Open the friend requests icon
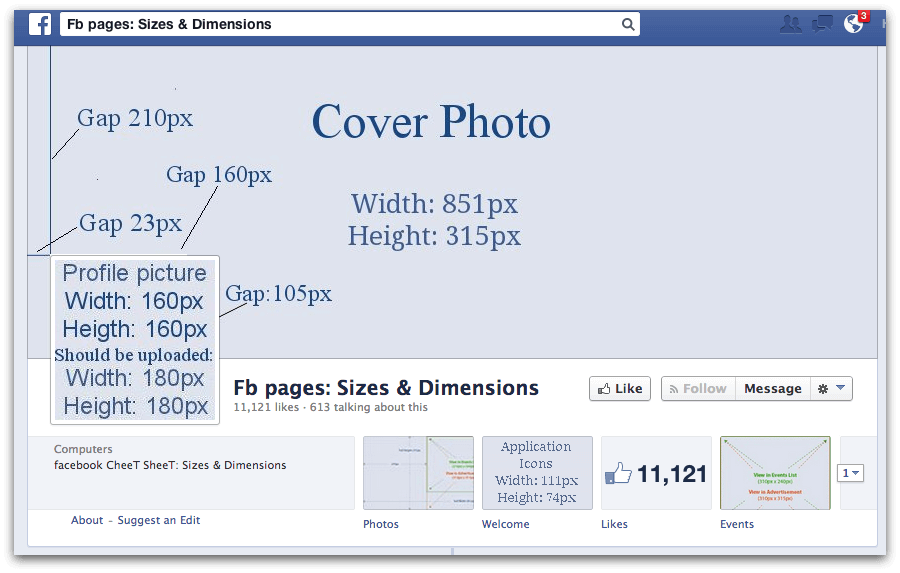Screen dimensions: 900x573 [790, 24]
